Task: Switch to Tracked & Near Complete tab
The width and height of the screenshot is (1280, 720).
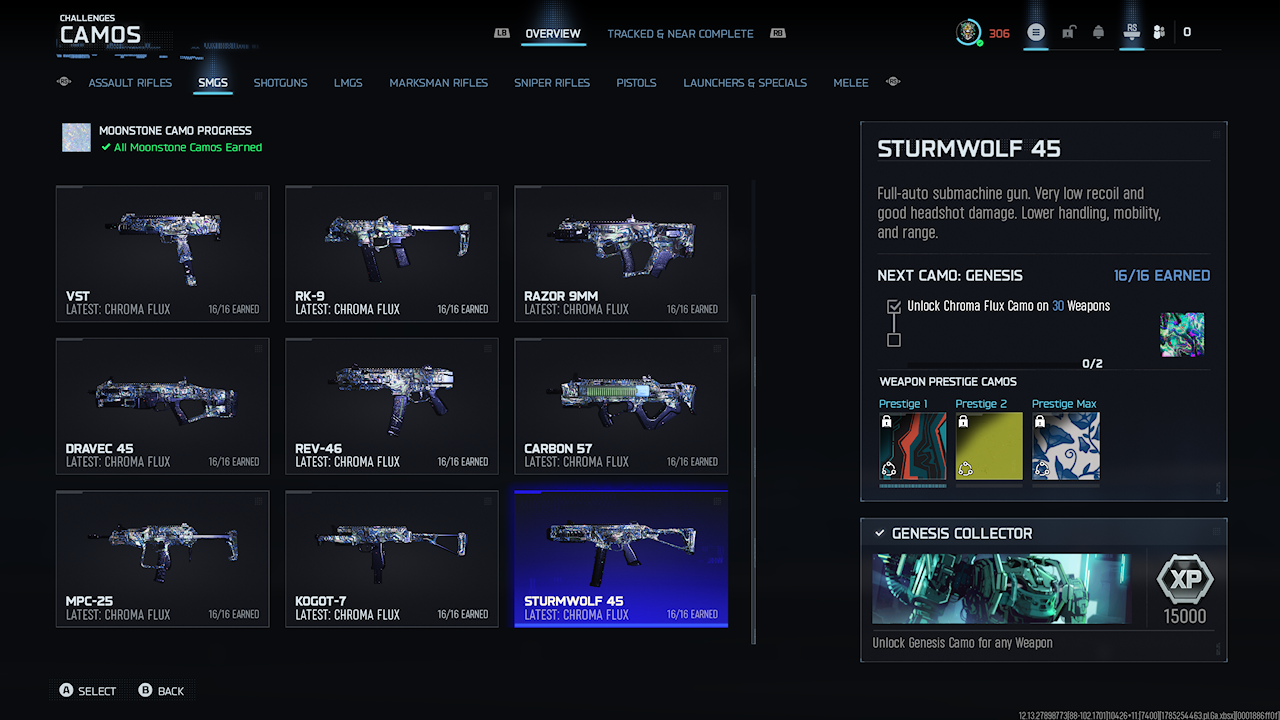Action: (x=680, y=33)
